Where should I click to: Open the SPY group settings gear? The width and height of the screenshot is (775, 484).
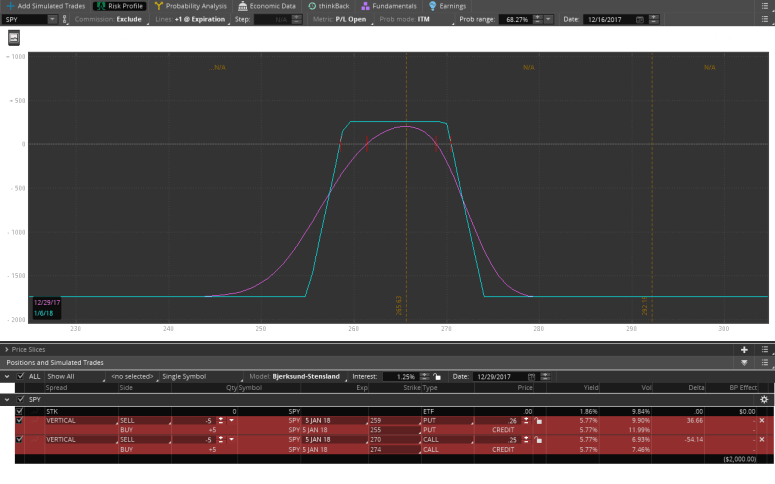[x=764, y=399]
